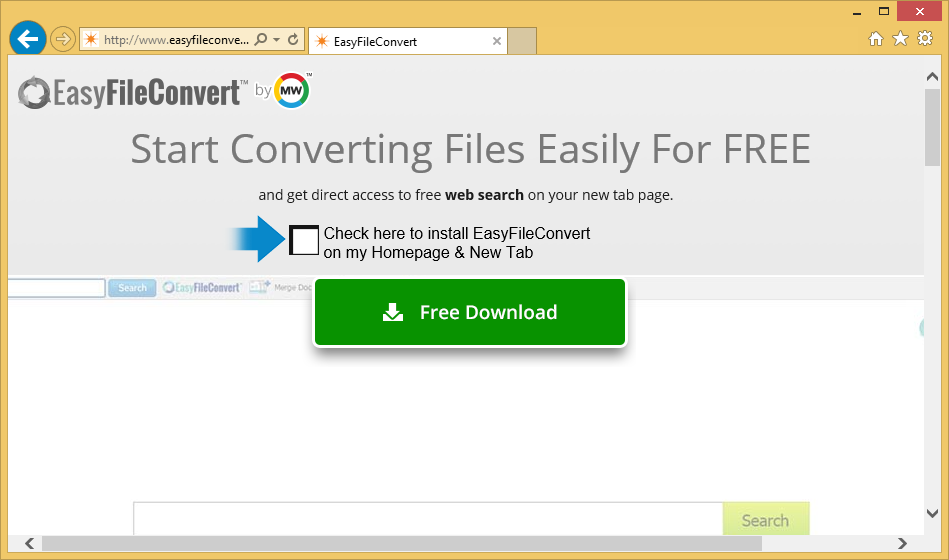Screen dimensions: 949x560
Task: Open the Tools gear menu
Action: click(x=925, y=39)
